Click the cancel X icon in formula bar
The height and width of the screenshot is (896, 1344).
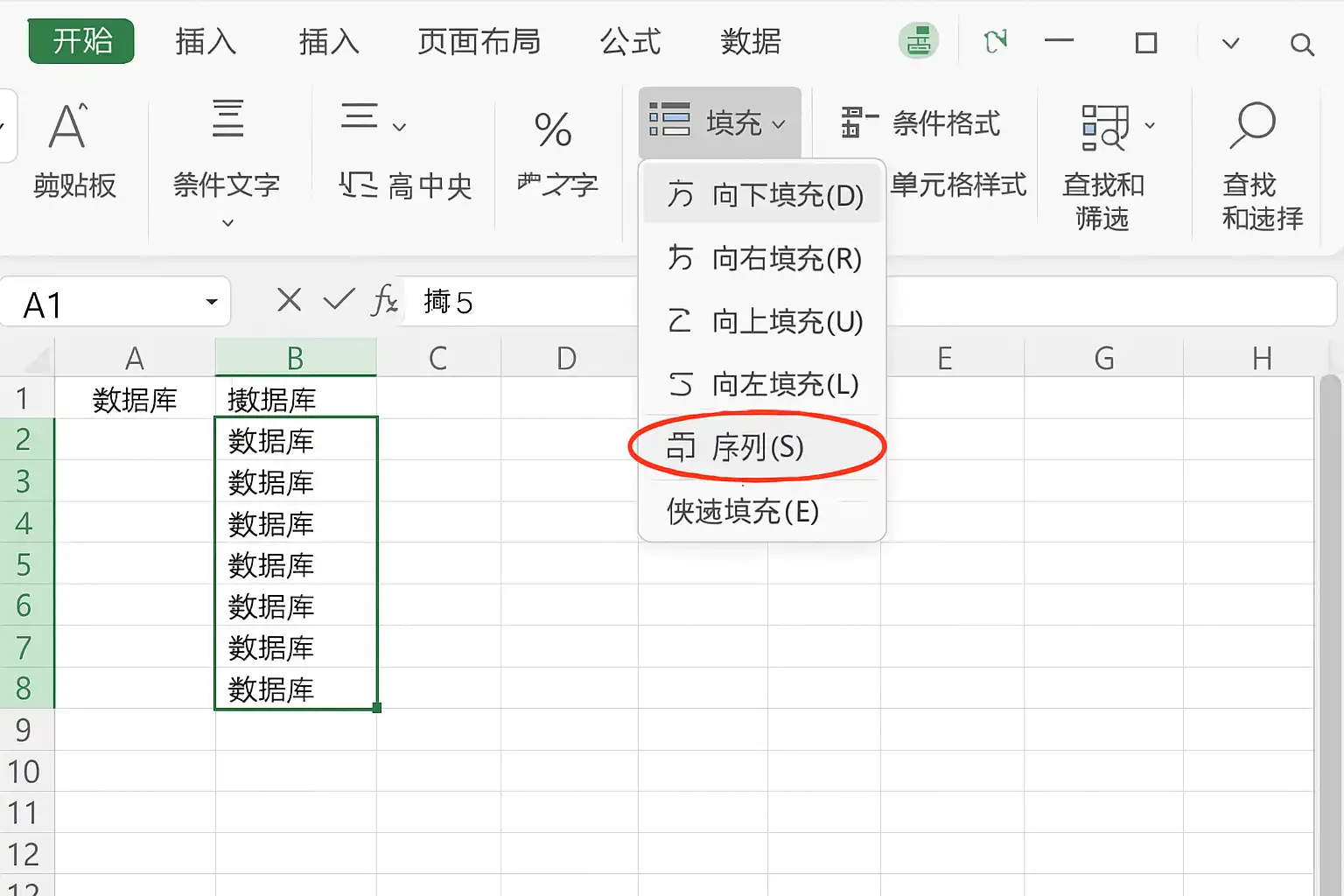[x=289, y=300]
